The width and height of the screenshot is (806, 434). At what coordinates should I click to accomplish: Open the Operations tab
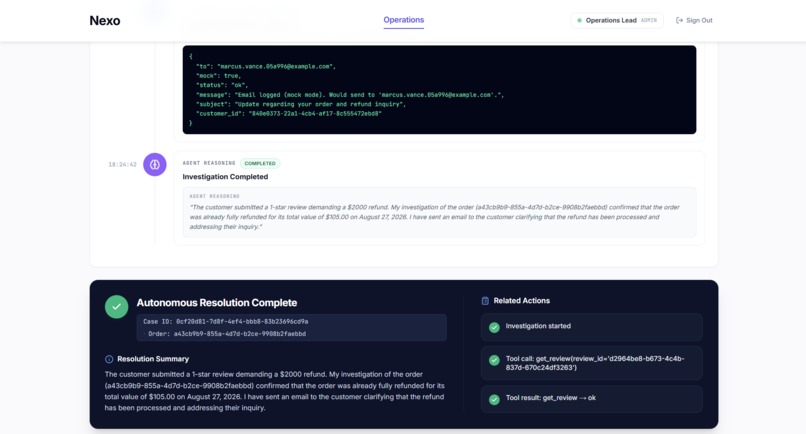pos(404,20)
